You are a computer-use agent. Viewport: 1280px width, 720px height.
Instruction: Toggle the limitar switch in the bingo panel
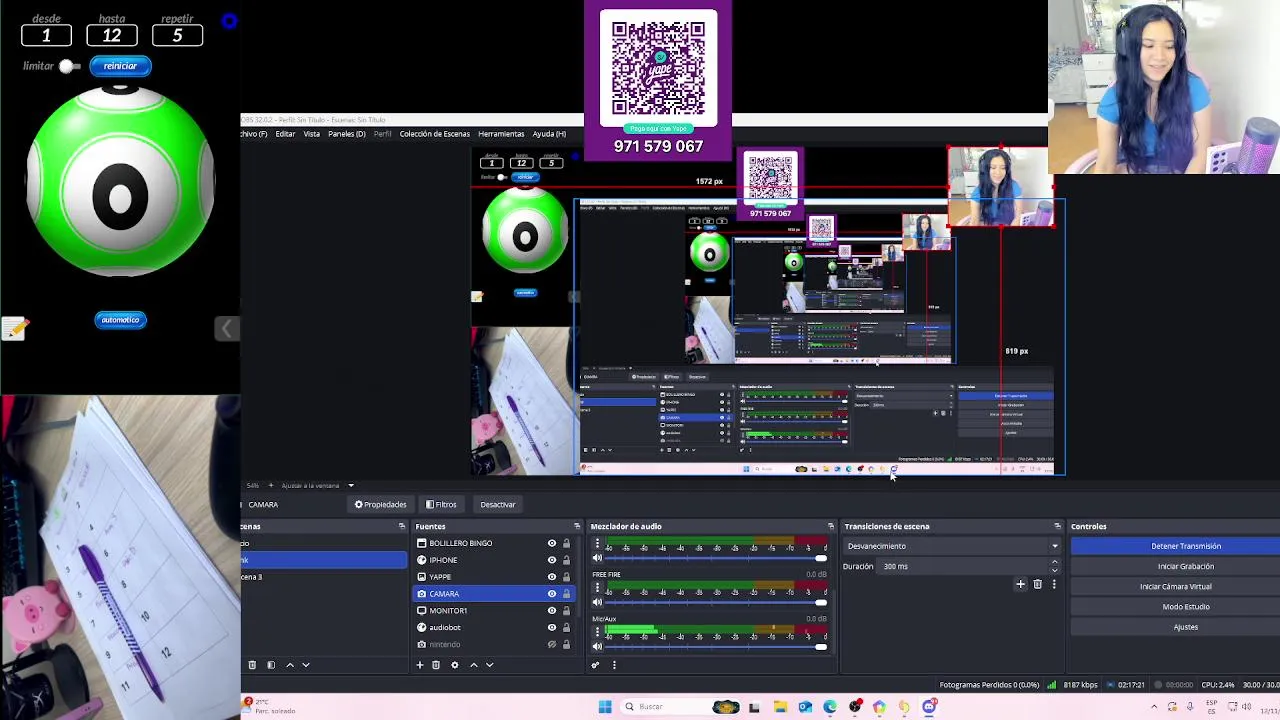69,66
